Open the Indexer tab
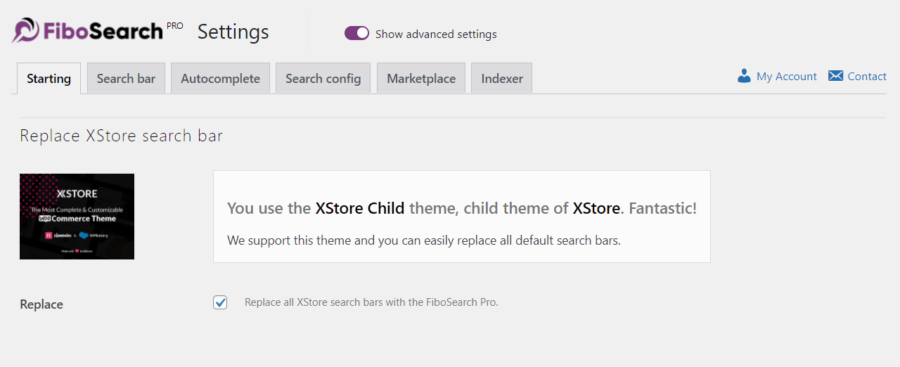900x367 pixels. [502, 79]
